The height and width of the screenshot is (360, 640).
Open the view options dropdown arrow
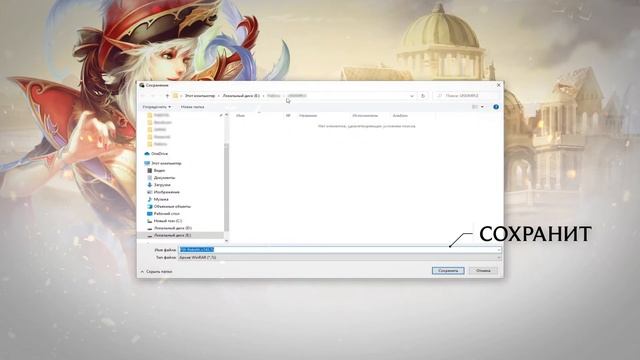(482, 107)
